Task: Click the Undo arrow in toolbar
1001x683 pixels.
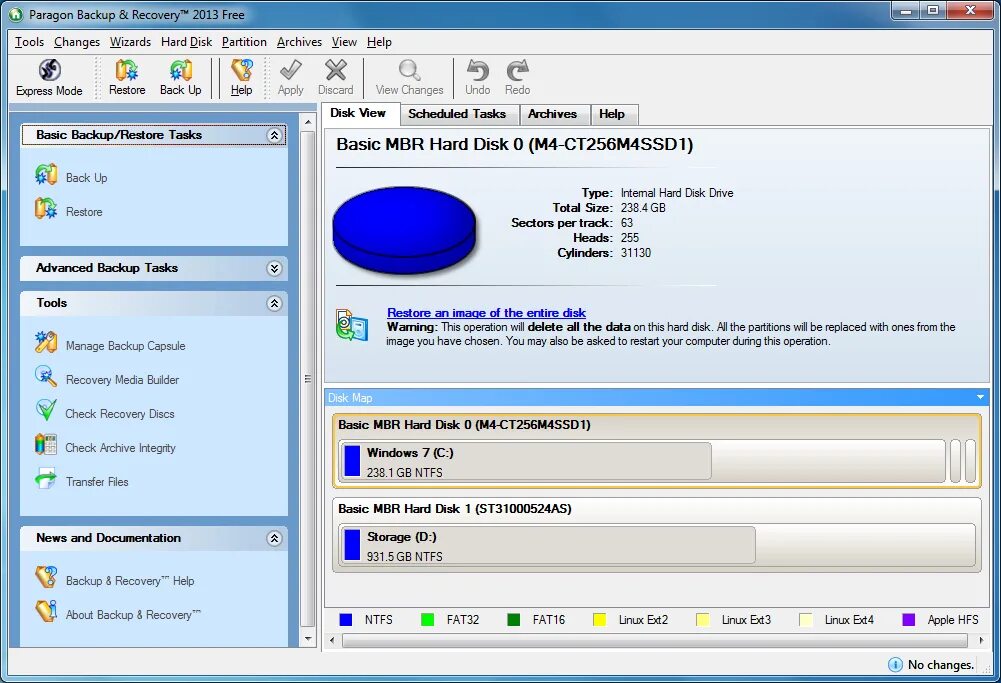Action: click(x=478, y=78)
